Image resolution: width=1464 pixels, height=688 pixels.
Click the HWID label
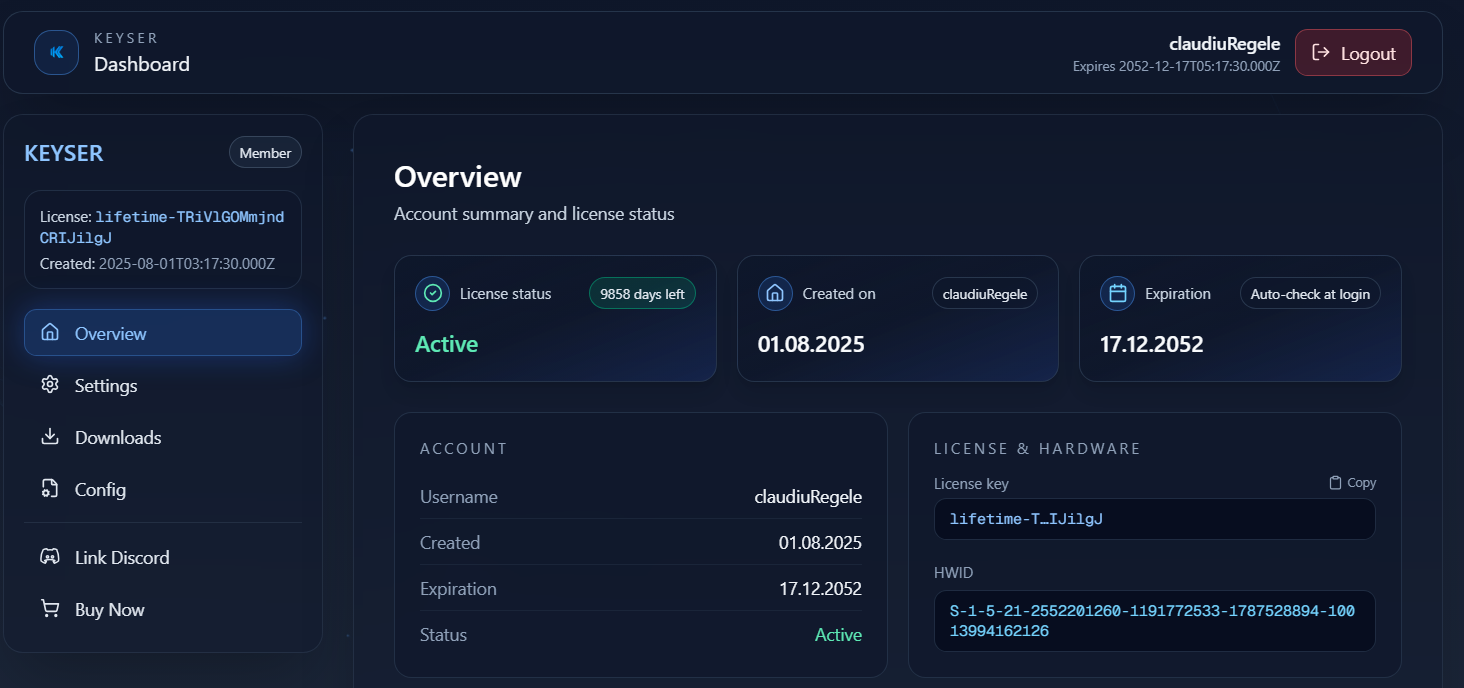tap(953, 573)
